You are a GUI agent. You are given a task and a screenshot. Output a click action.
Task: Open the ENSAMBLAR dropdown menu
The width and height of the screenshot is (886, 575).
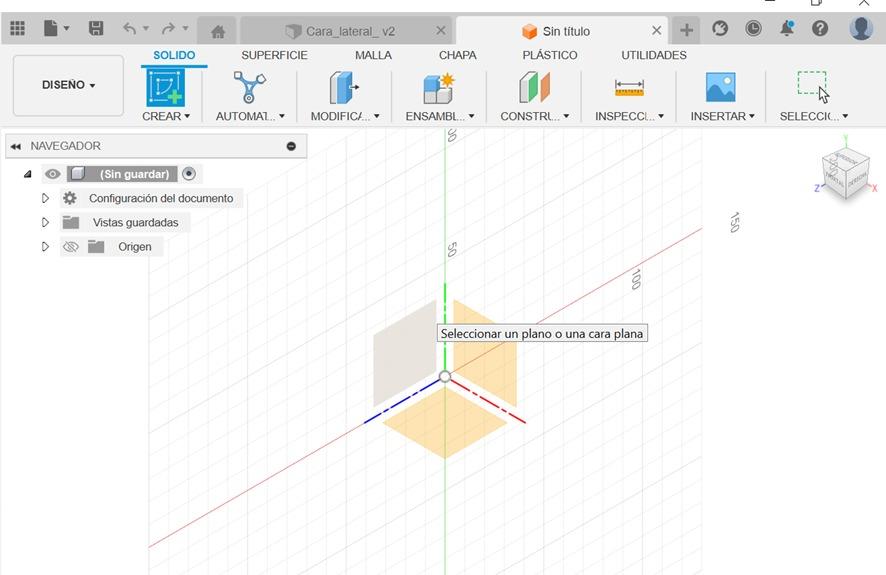tap(440, 116)
